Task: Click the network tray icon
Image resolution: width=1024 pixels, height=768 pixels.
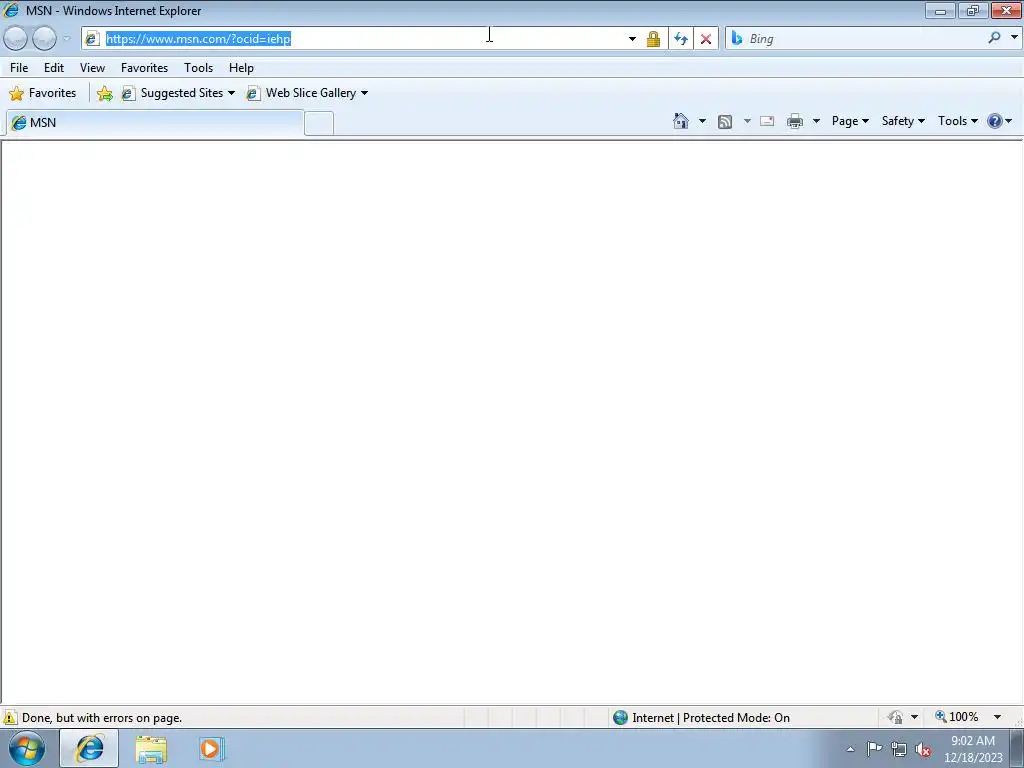Action: tap(899, 750)
